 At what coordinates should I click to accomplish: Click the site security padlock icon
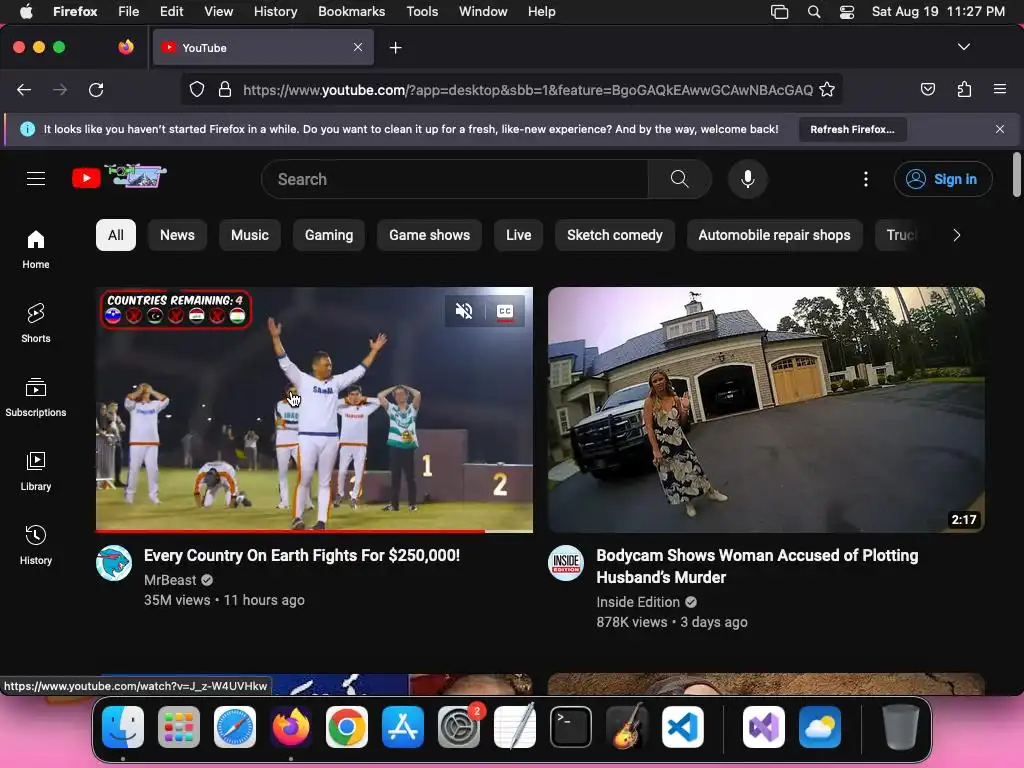pyautogui.click(x=225, y=89)
